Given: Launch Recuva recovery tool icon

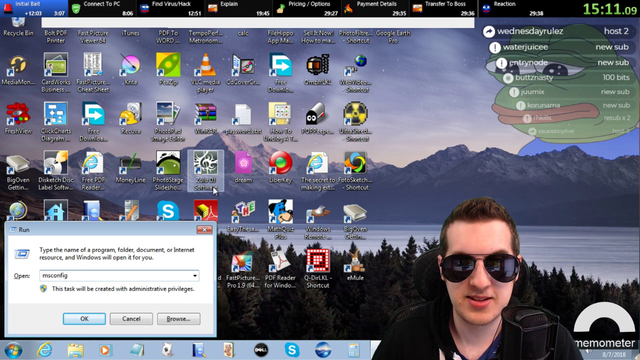Looking at the screenshot, I should (x=131, y=118).
